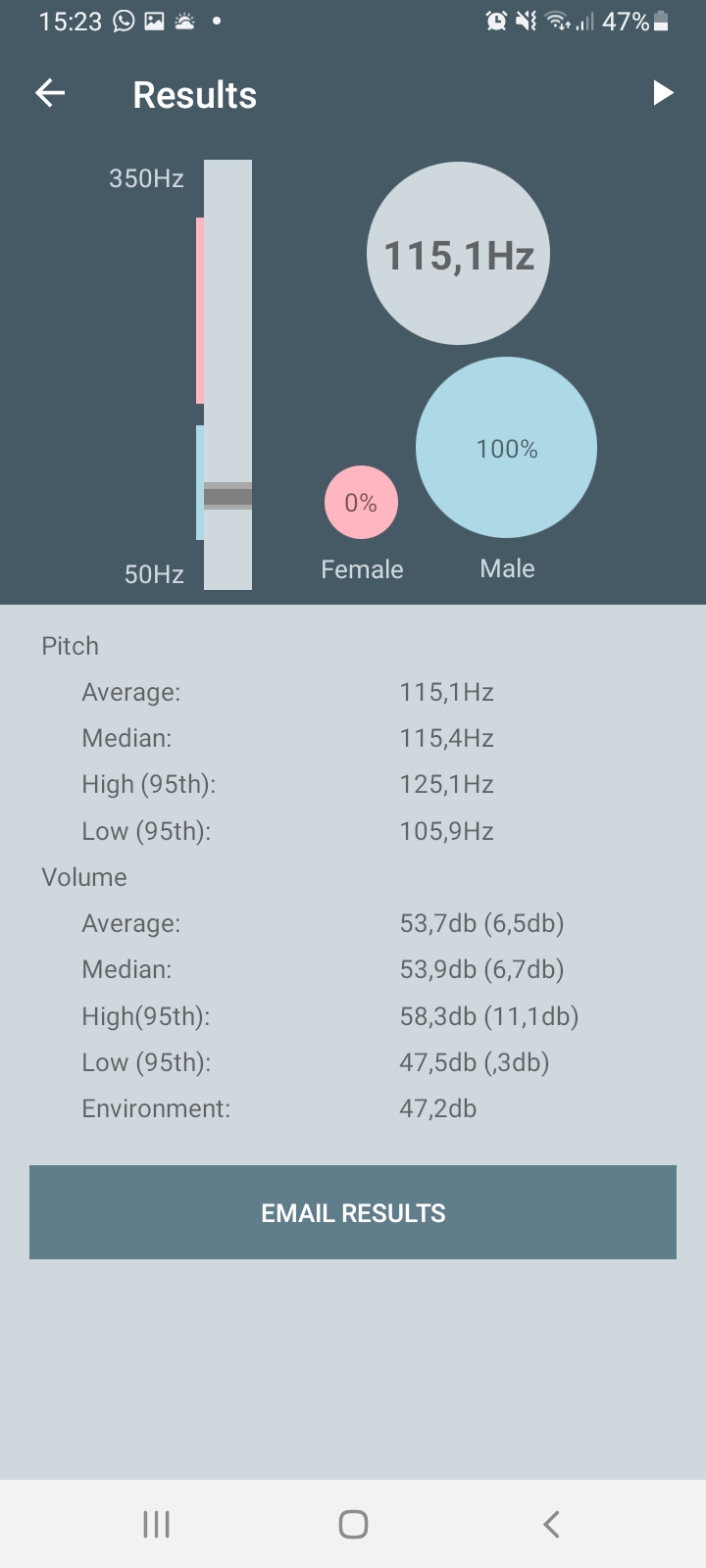Tap the gallery image notification icon
This screenshot has height=1568, width=706.
pos(154,21)
